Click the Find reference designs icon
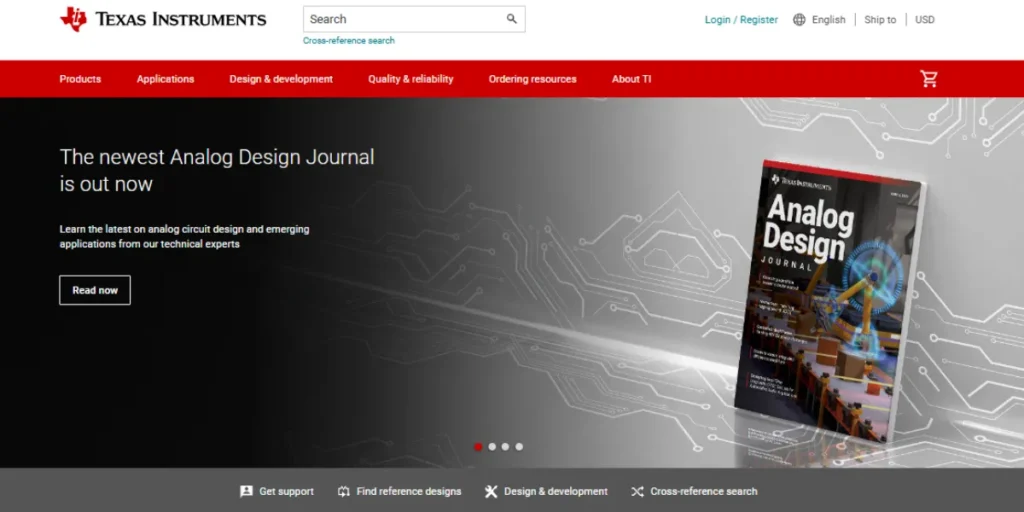 [x=344, y=491]
